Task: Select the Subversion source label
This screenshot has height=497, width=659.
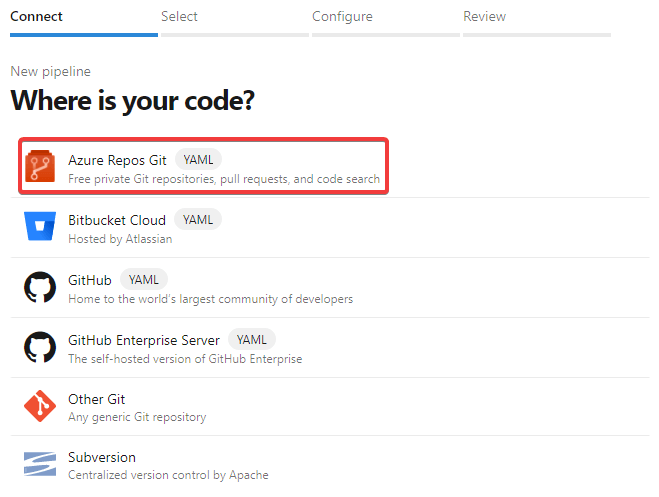Action: (x=102, y=457)
